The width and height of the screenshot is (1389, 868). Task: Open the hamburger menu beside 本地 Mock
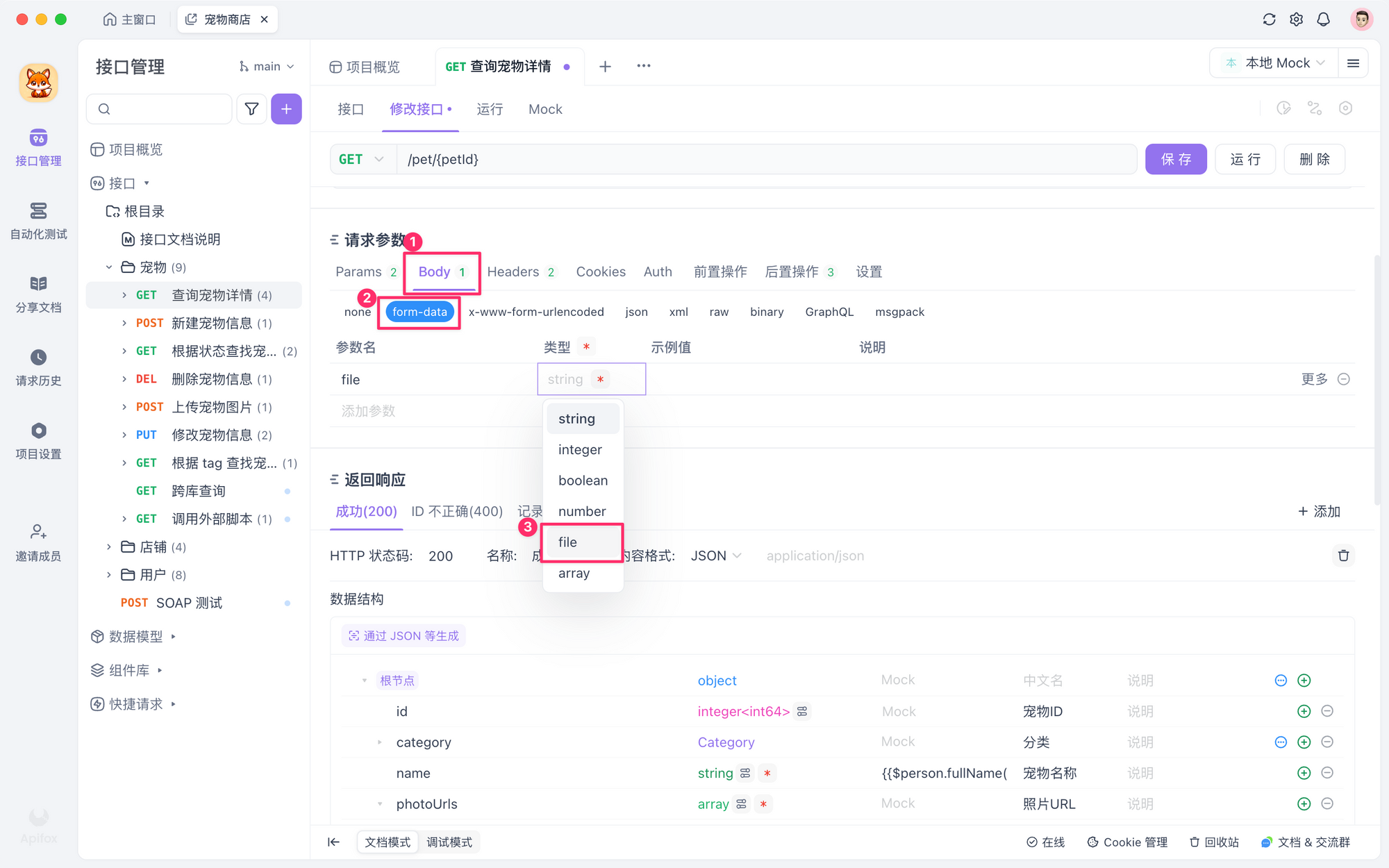1353,63
